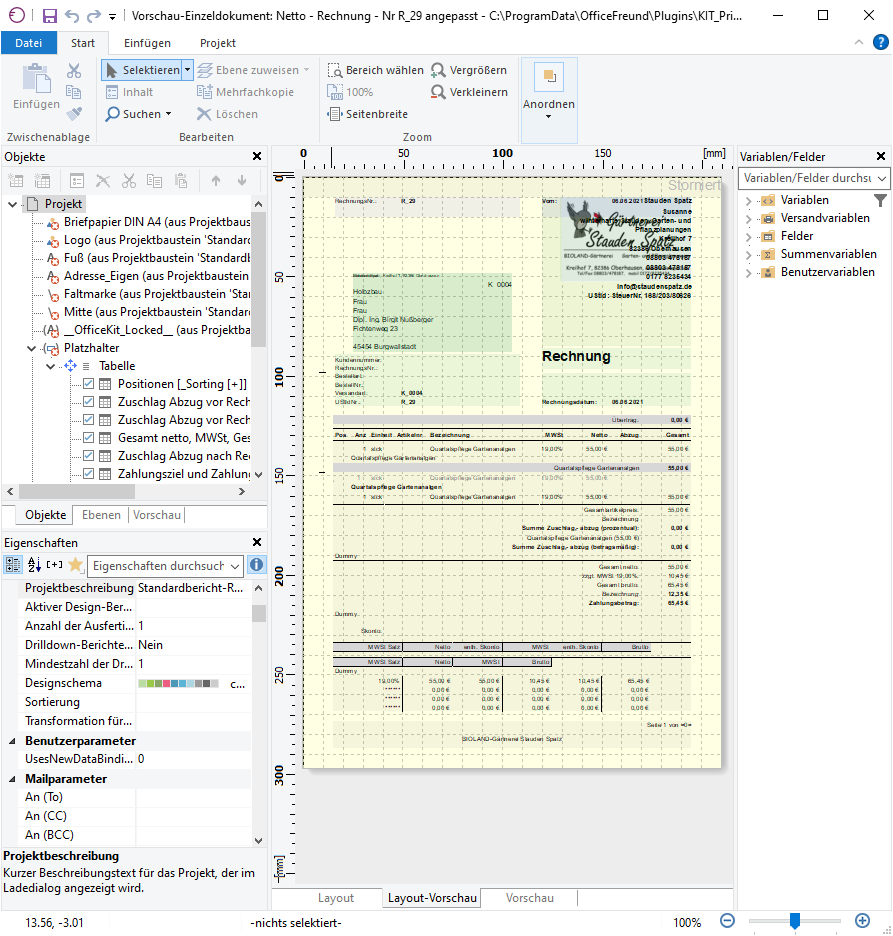
Task: Click the filter funnel icon in Variablen panel
Action: coord(880,200)
